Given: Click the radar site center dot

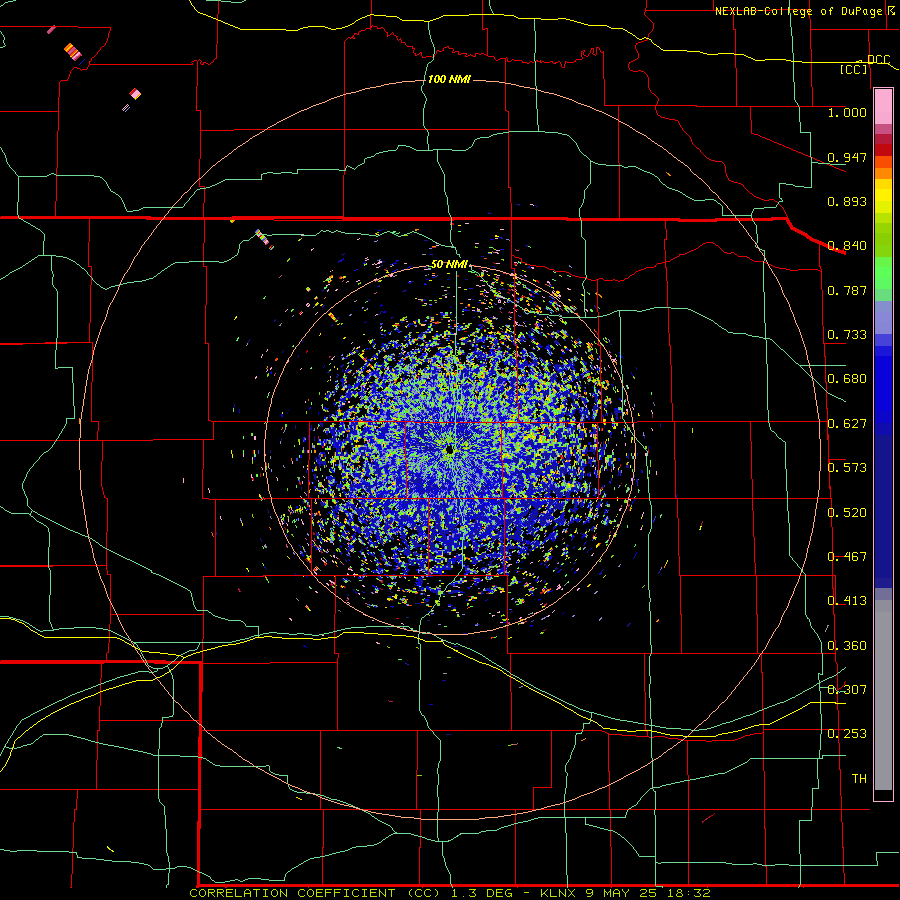Looking at the screenshot, I should (449, 451).
